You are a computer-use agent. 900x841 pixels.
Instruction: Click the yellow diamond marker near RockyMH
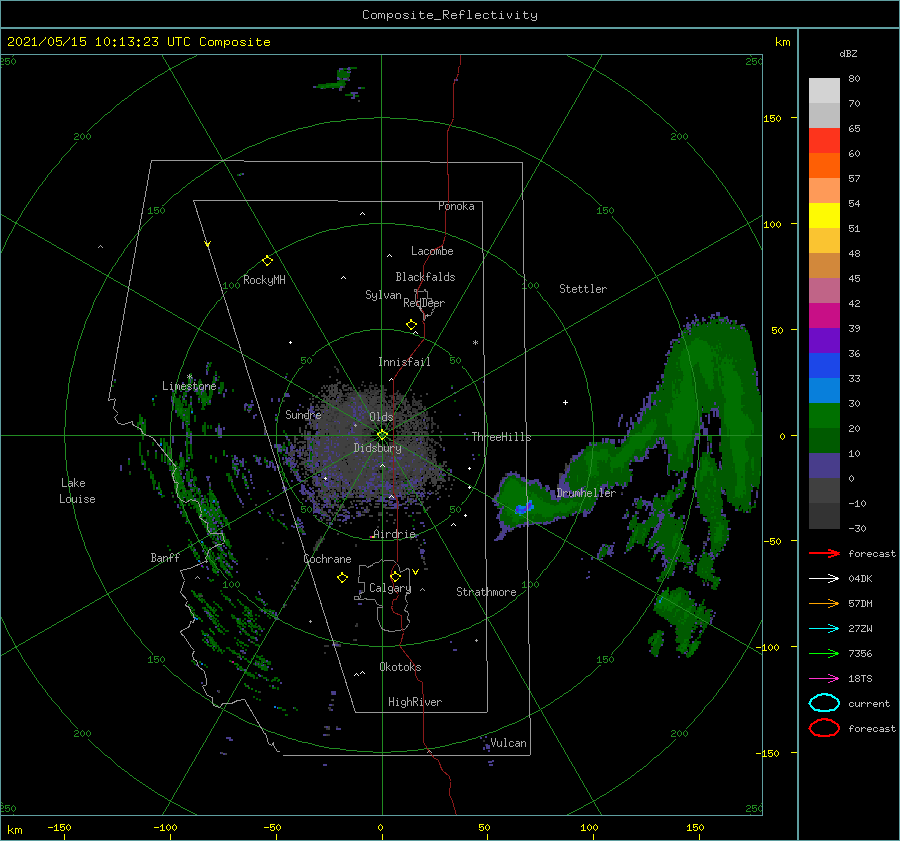(267, 261)
